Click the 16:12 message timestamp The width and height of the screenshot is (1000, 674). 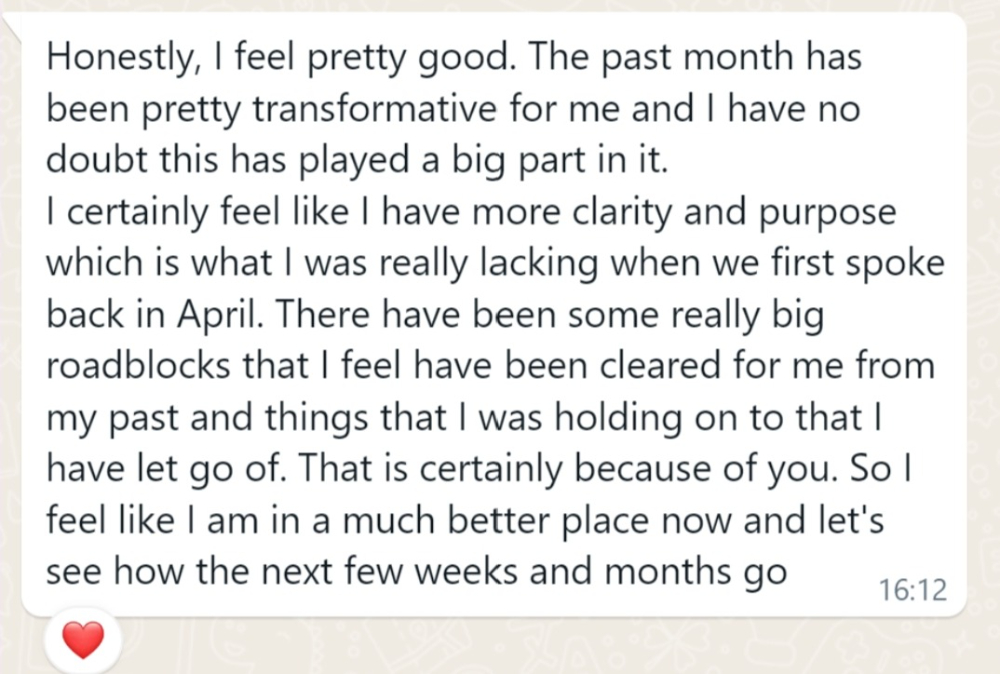(x=913, y=590)
